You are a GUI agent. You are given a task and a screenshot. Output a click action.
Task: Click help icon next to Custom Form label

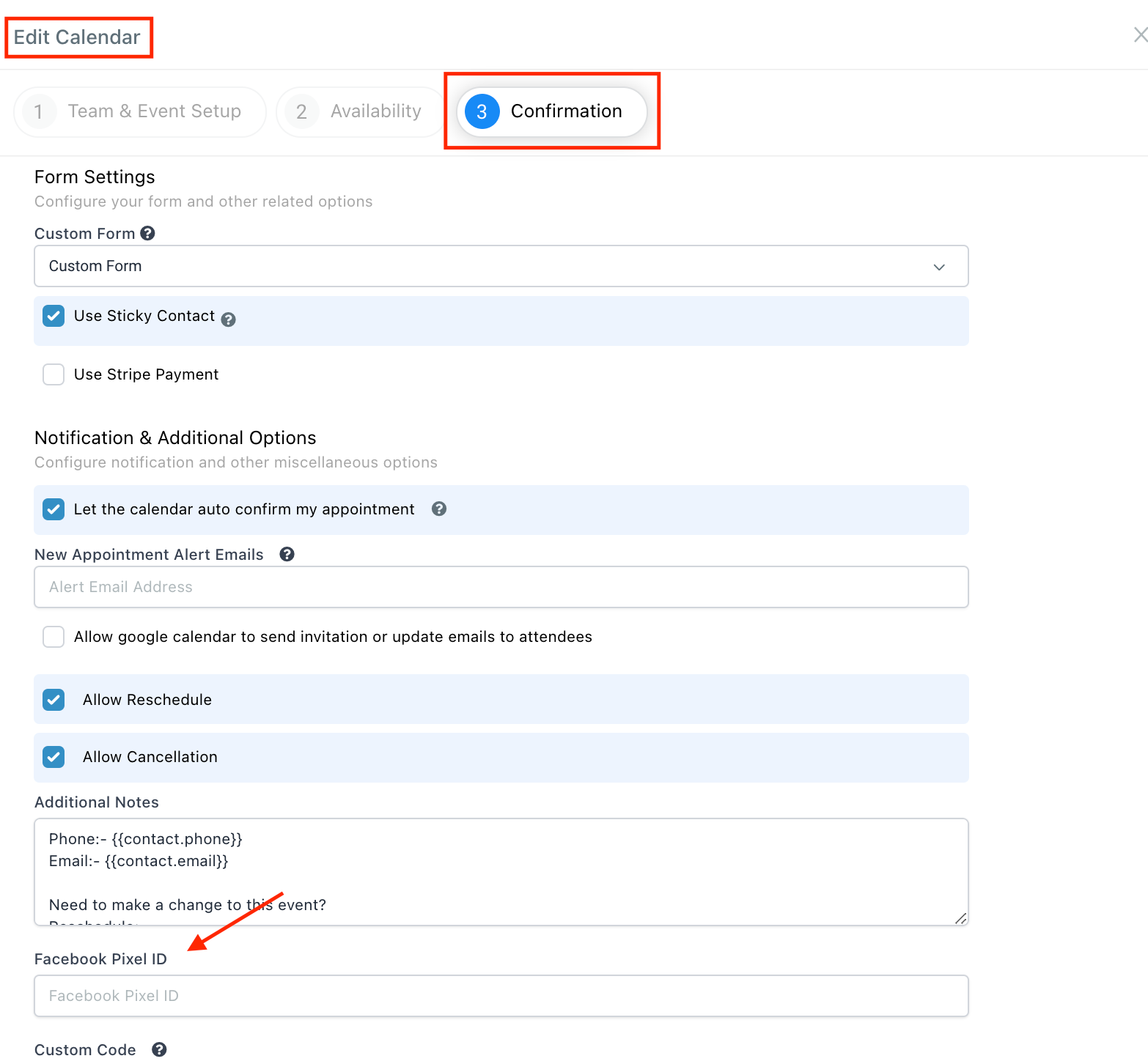pos(147,233)
